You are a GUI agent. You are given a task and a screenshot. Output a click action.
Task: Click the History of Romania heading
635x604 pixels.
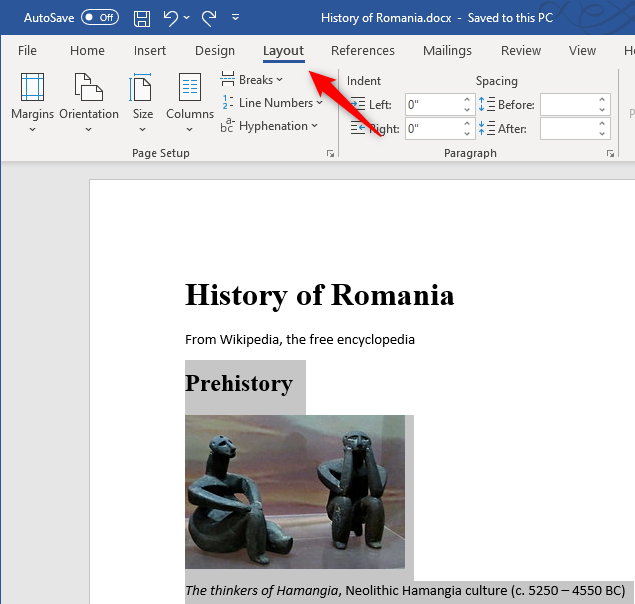click(x=320, y=295)
